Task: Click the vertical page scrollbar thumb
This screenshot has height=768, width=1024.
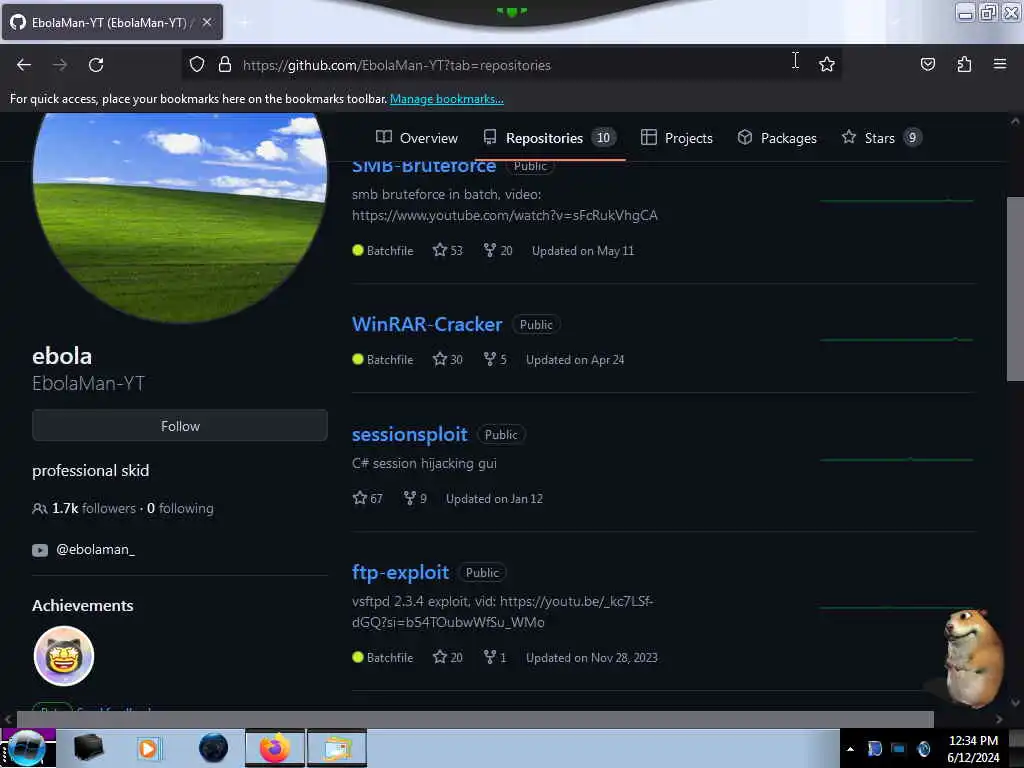Action: [x=1015, y=288]
